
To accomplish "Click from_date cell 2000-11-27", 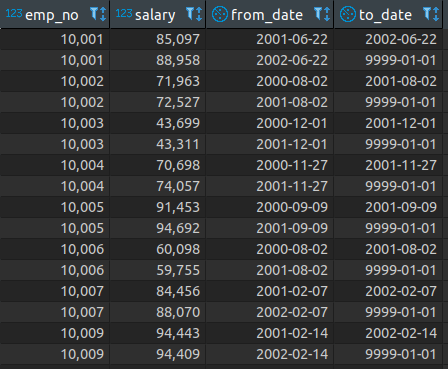I will (270, 165).
